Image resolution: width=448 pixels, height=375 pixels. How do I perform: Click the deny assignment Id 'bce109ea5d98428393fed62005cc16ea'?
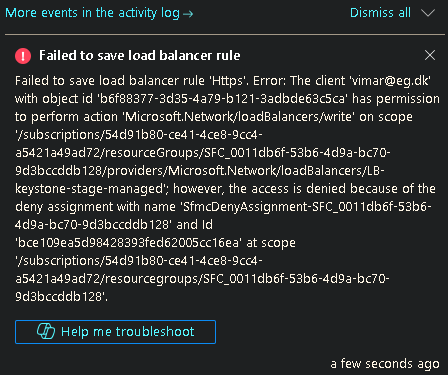click(128, 243)
